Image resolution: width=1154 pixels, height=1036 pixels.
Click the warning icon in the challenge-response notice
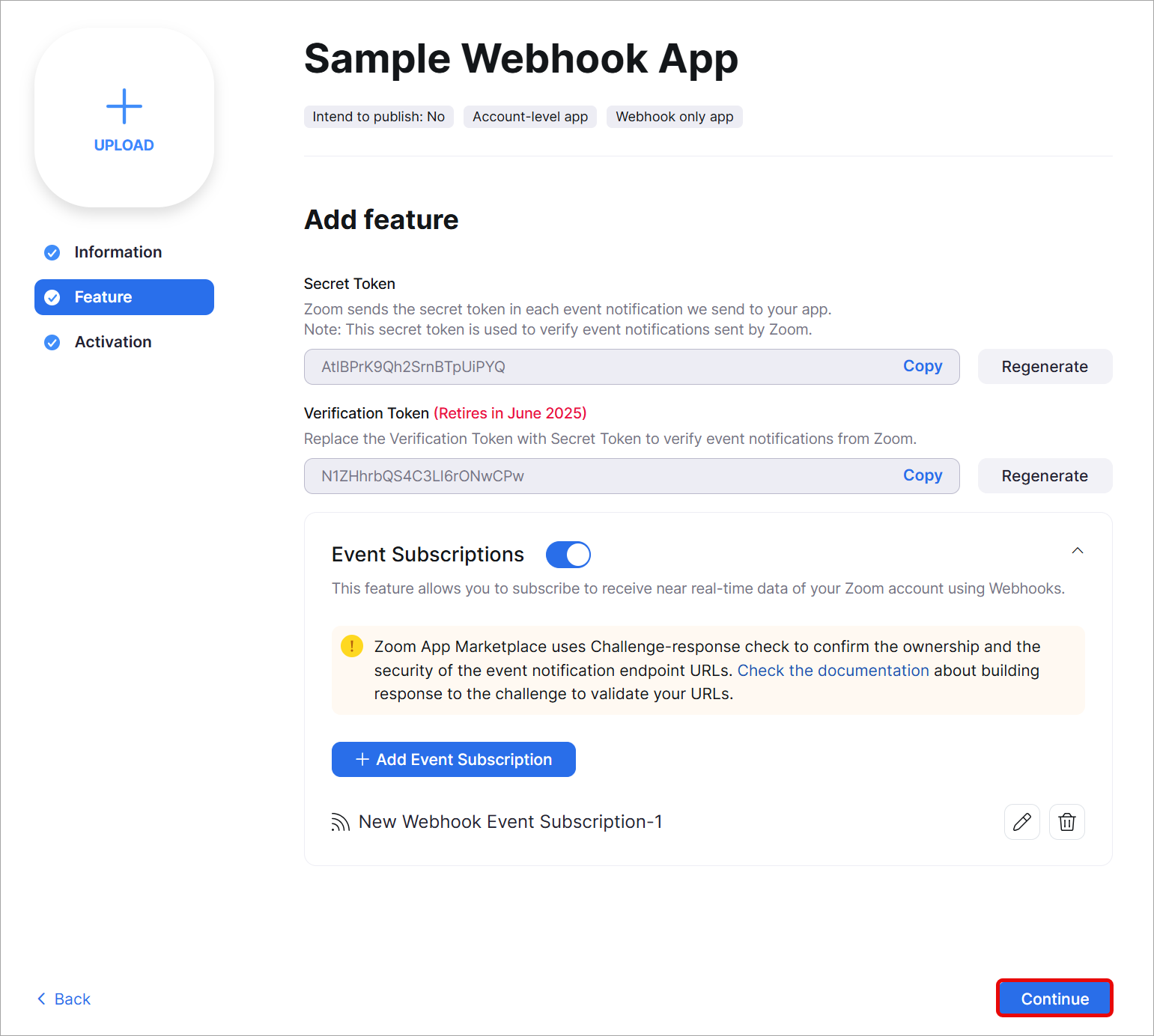click(352, 645)
